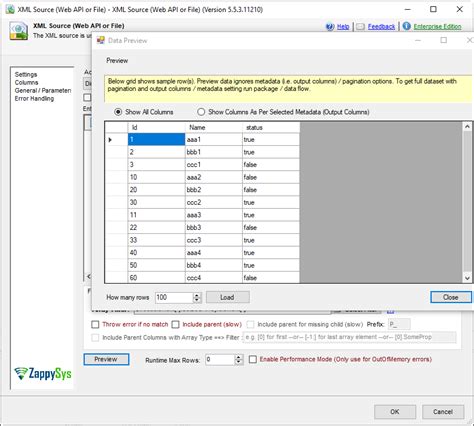Decrease How many rows with down arrow

click(x=197, y=300)
